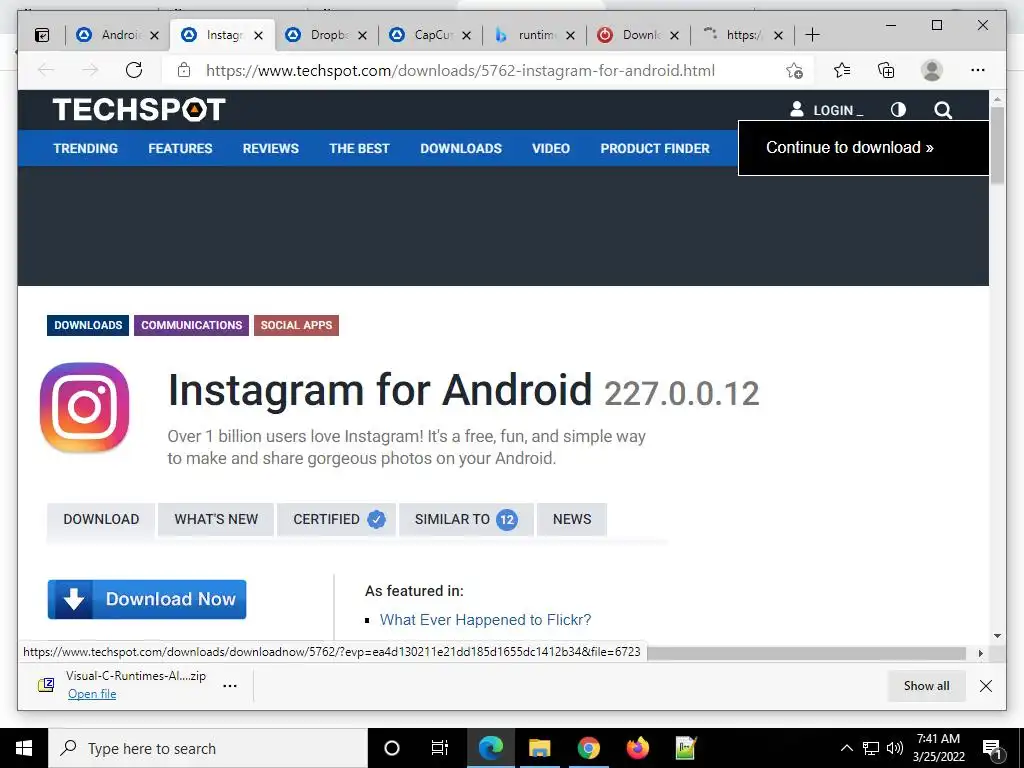Toggle TechSpot dark mode contrast icon
1024x768 pixels.
(899, 110)
